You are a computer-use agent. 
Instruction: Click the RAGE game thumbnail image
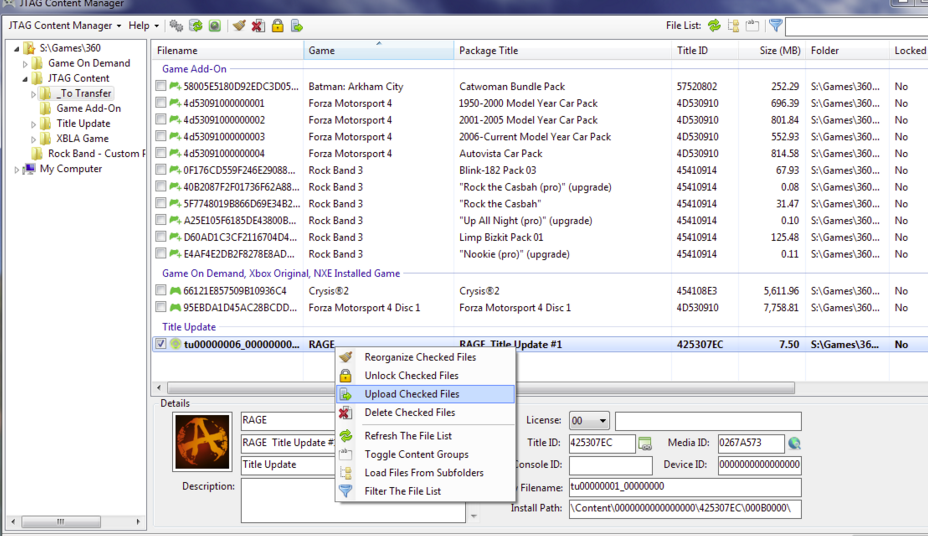(204, 442)
